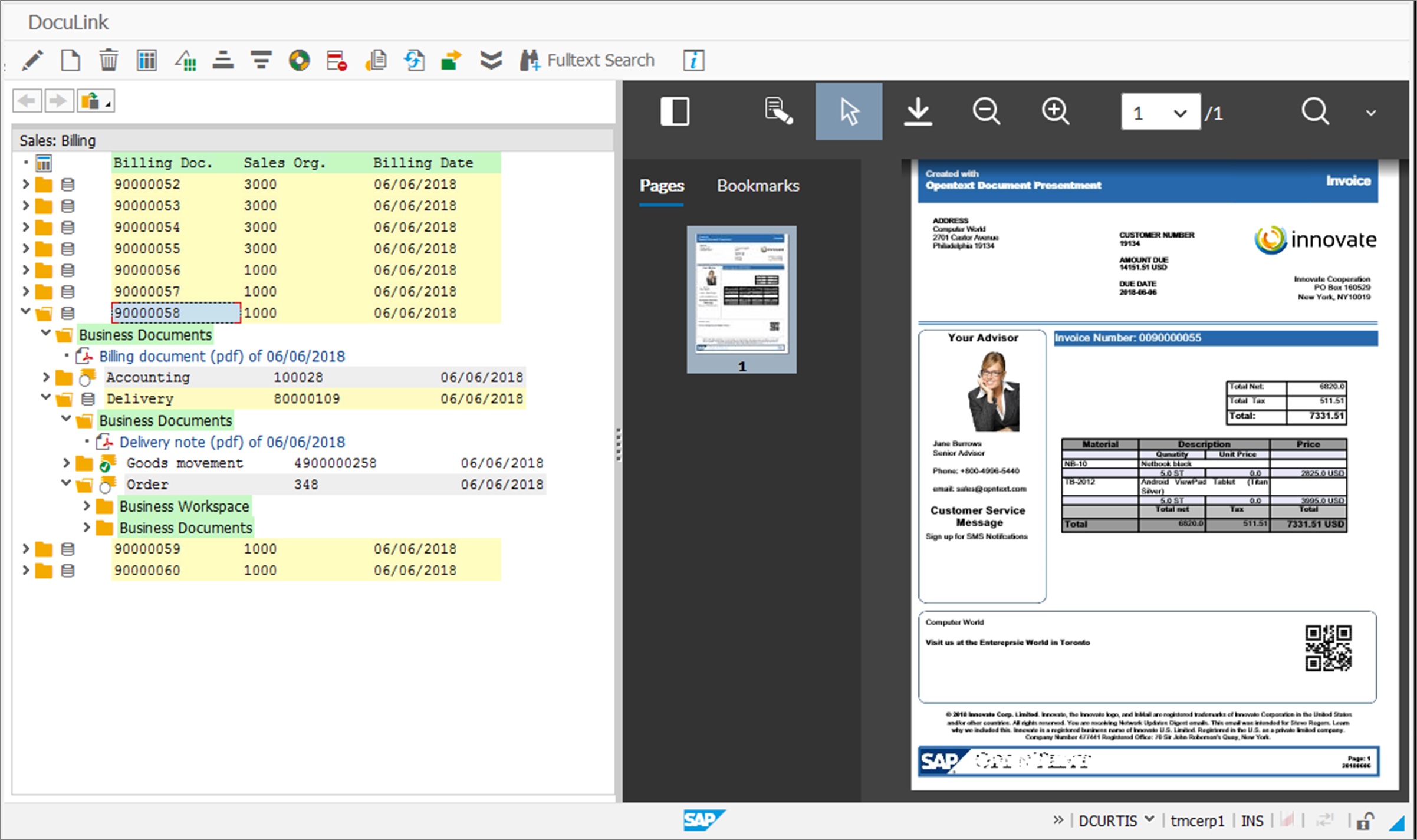Click the Goods movement checkmark icon

click(x=107, y=463)
